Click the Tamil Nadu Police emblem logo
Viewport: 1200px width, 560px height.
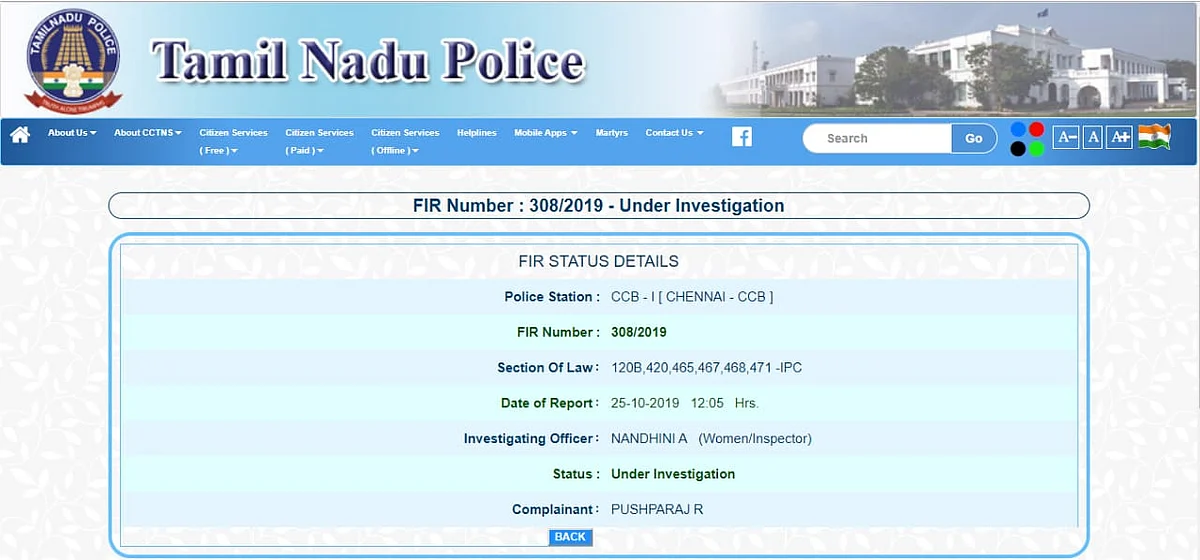click(73, 61)
